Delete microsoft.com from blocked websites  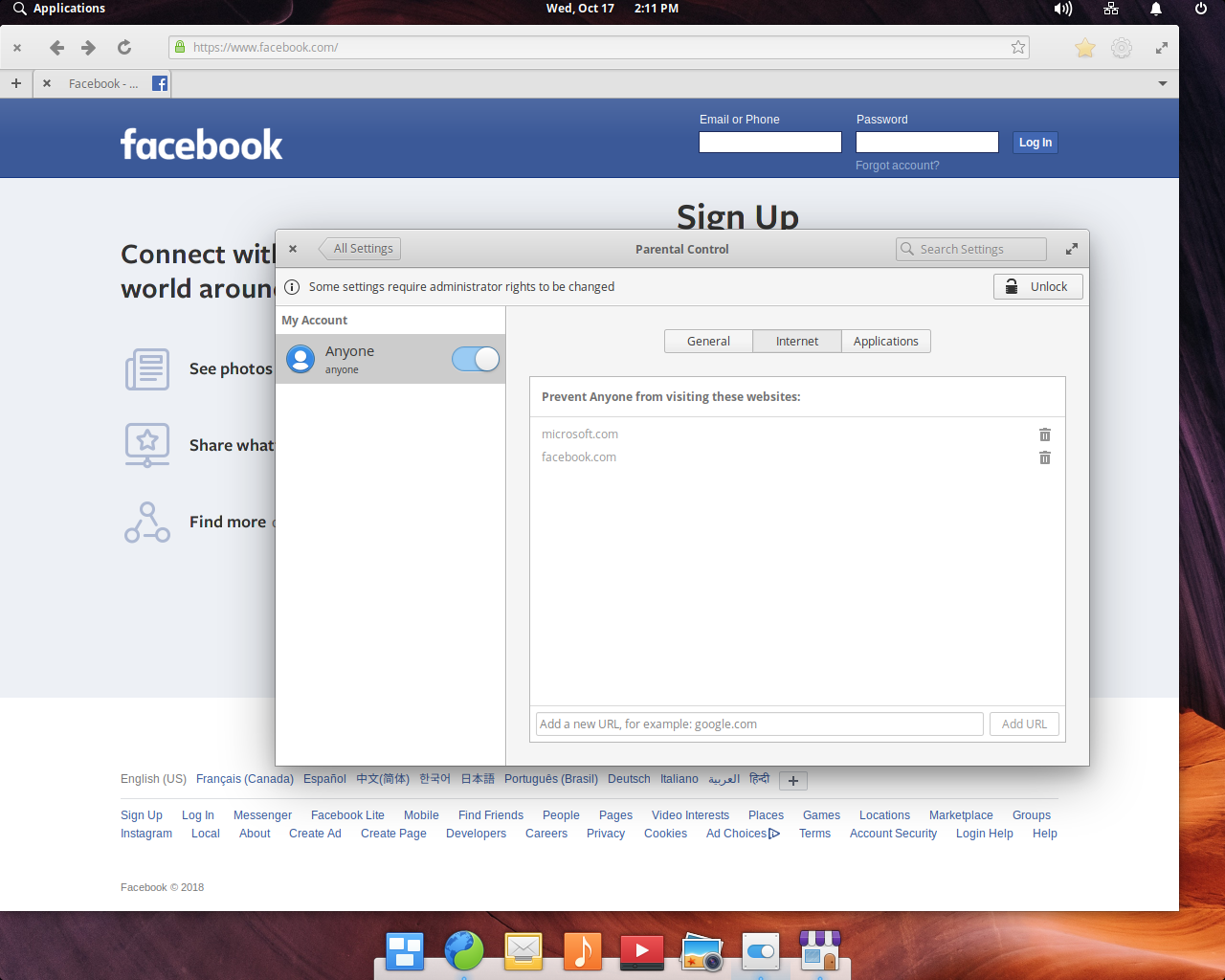click(1045, 434)
